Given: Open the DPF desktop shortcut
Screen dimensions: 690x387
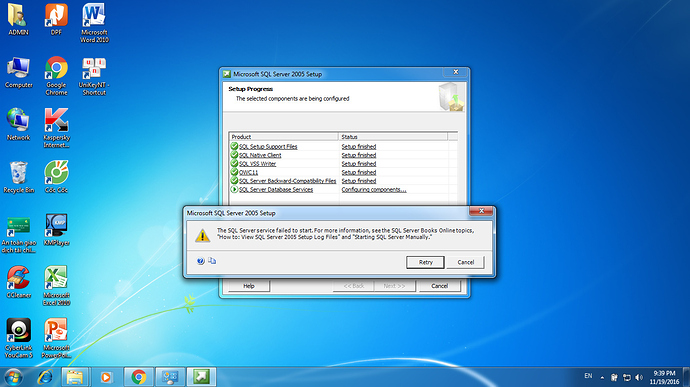Looking at the screenshot, I should pos(56,19).
